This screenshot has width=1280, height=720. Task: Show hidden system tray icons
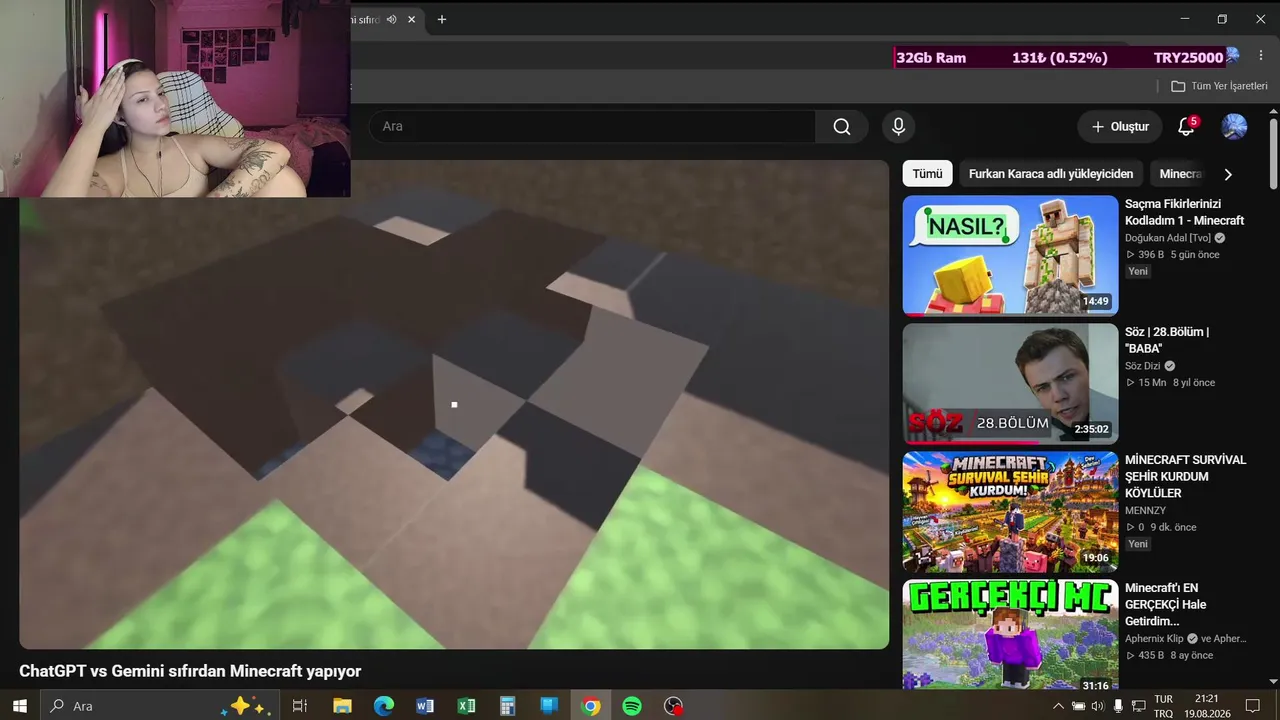[1059, 706]
